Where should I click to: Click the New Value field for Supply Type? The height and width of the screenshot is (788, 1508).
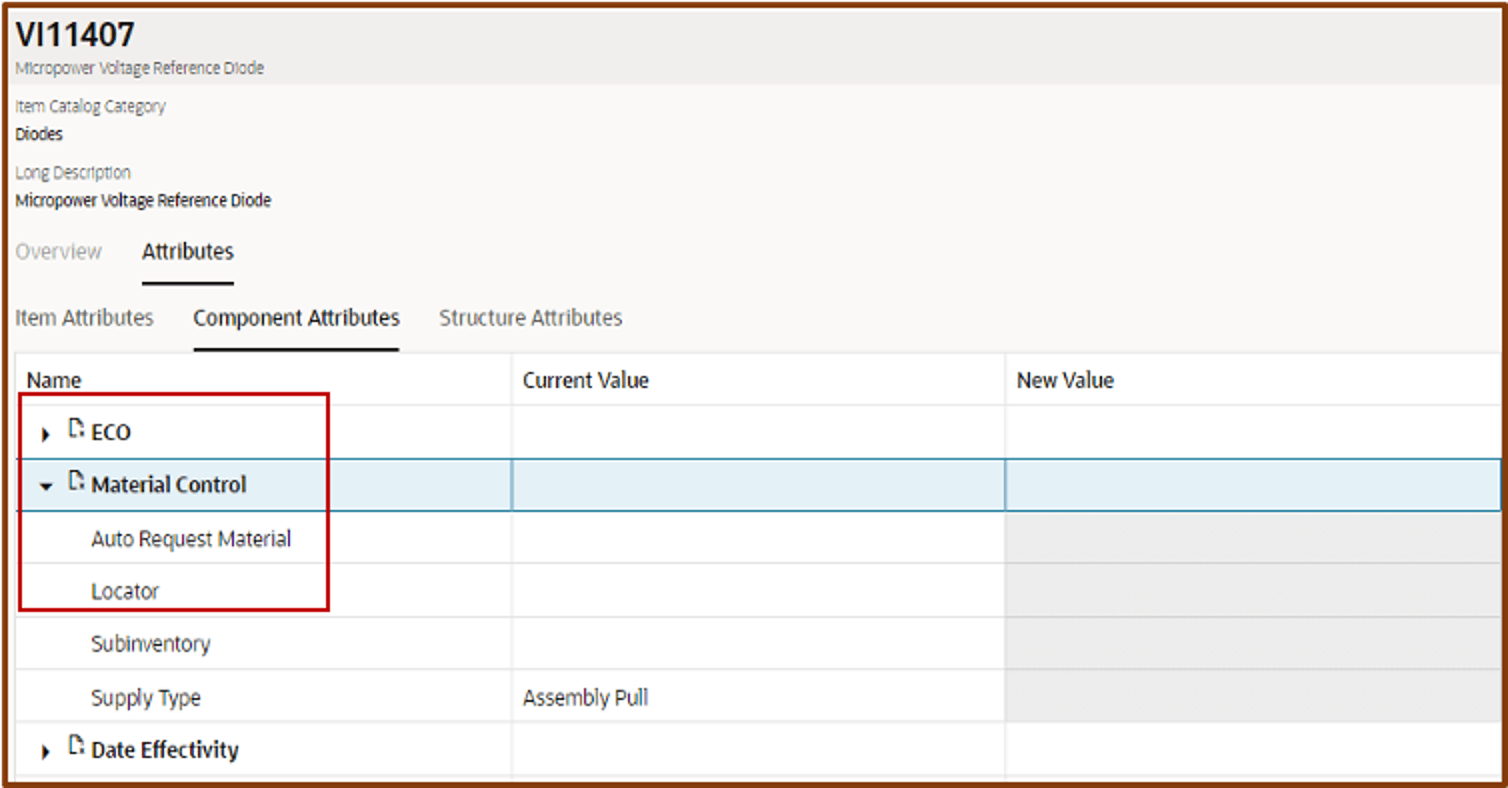coord(1252,697)
